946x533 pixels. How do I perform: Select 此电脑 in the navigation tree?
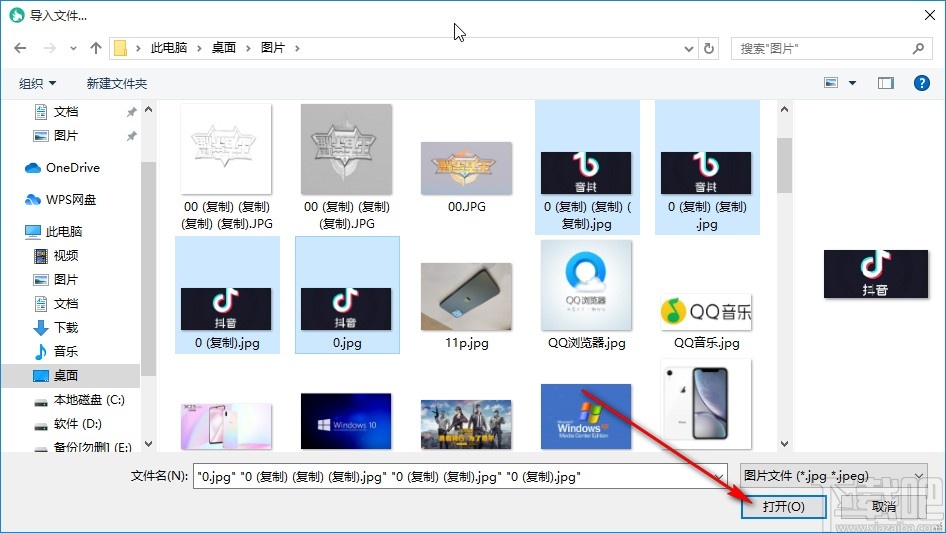click(54, 231)
